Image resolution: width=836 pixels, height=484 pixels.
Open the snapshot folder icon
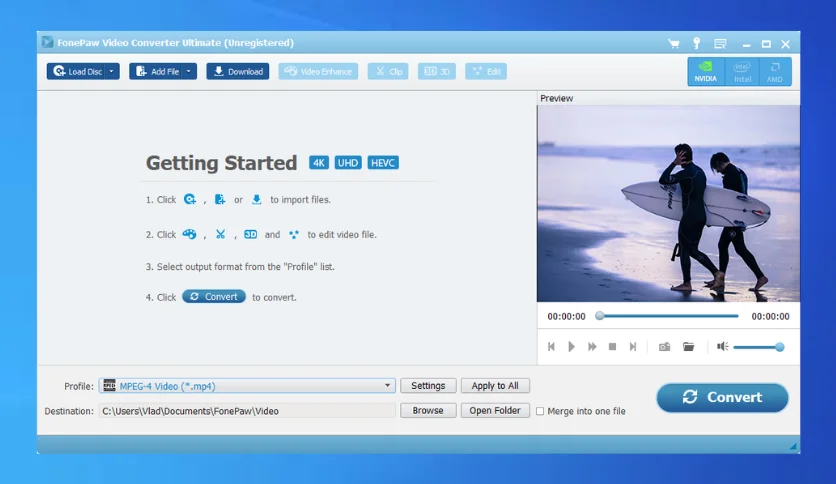click(688, 347)
